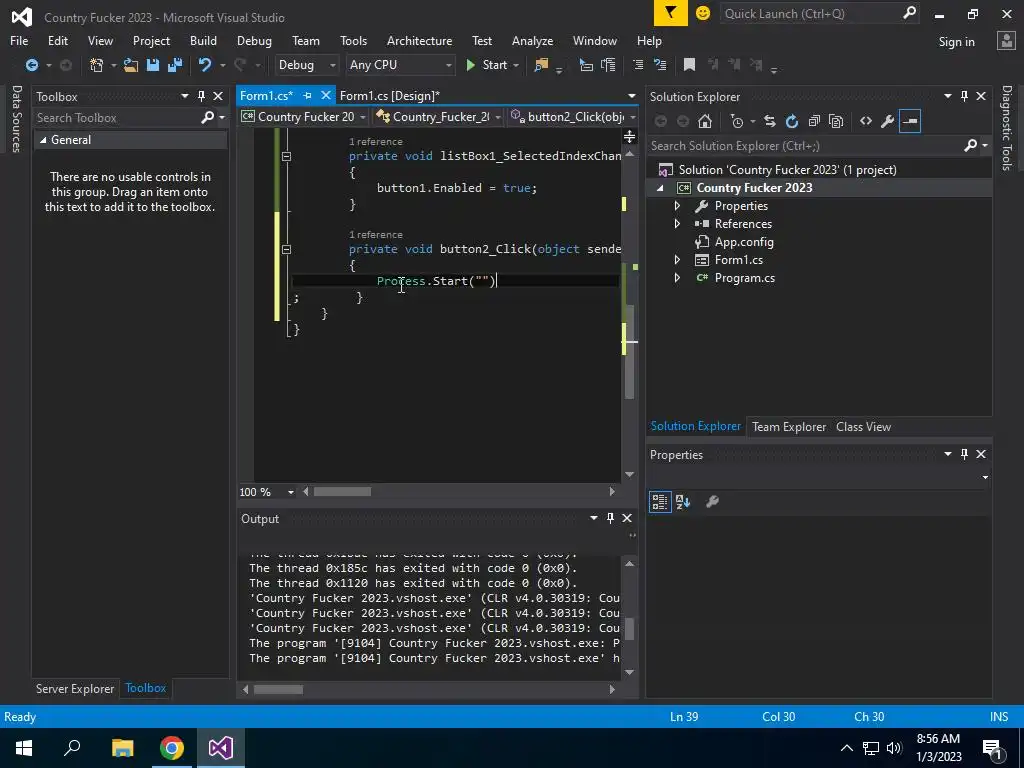Open Chrome from the Windows taskbar
The image size is (1024, 768).
pos(172,748)
